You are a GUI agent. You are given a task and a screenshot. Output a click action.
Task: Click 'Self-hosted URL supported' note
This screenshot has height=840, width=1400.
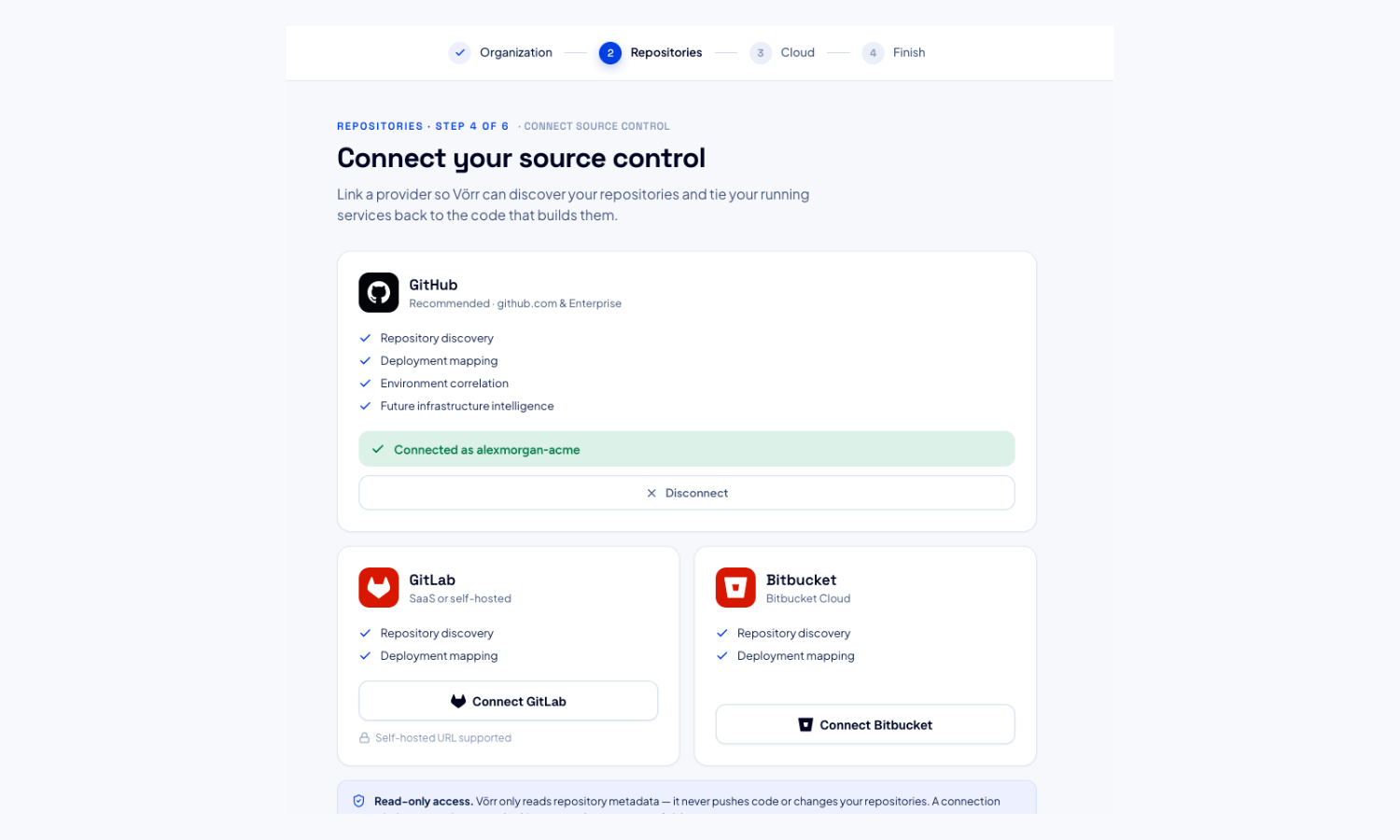click(443, 737)
